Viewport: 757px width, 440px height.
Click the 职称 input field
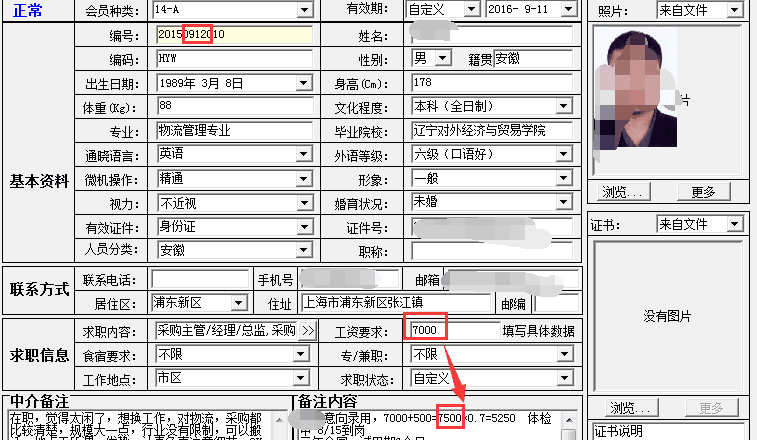(492, 251)
